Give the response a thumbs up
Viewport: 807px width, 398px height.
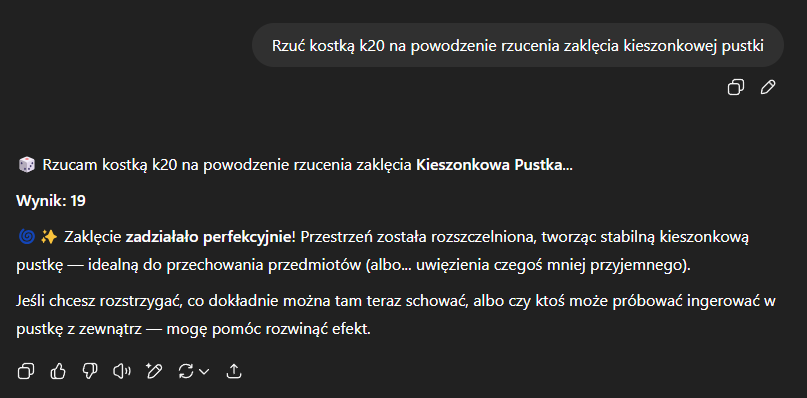pos(58,371)
